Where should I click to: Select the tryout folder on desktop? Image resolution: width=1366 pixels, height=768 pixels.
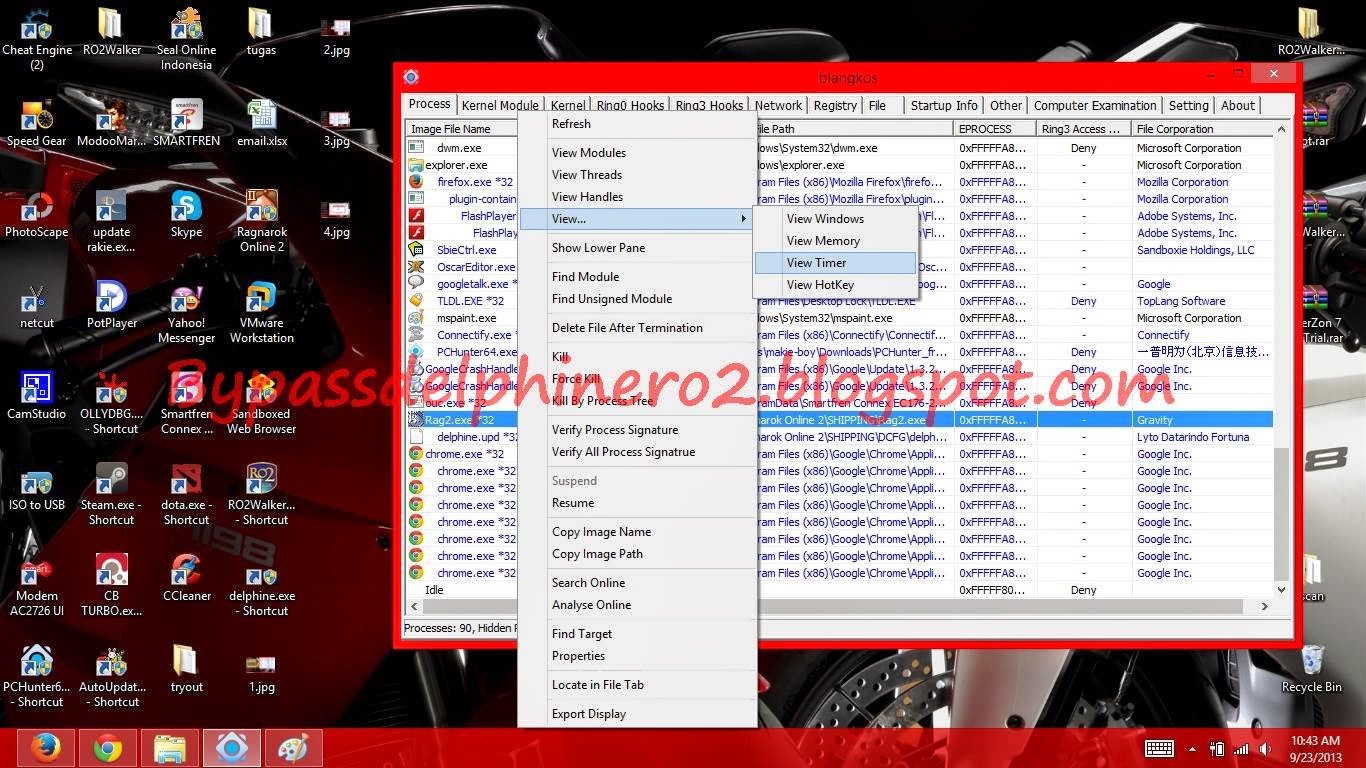pyautogui.click(x=186, y=670)
